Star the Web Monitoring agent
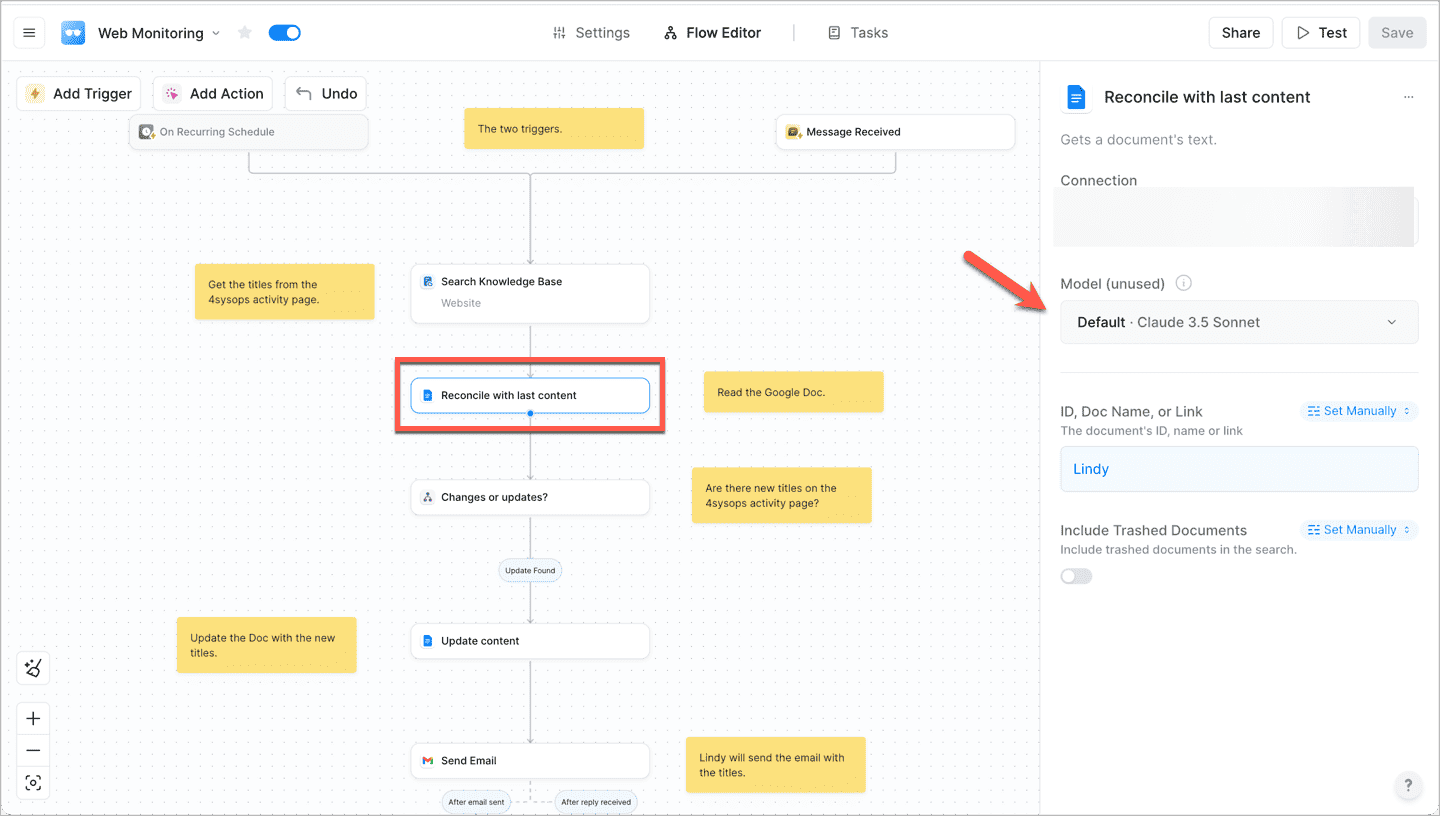The height and width of the screenshot is (816, 1440). 245,33
